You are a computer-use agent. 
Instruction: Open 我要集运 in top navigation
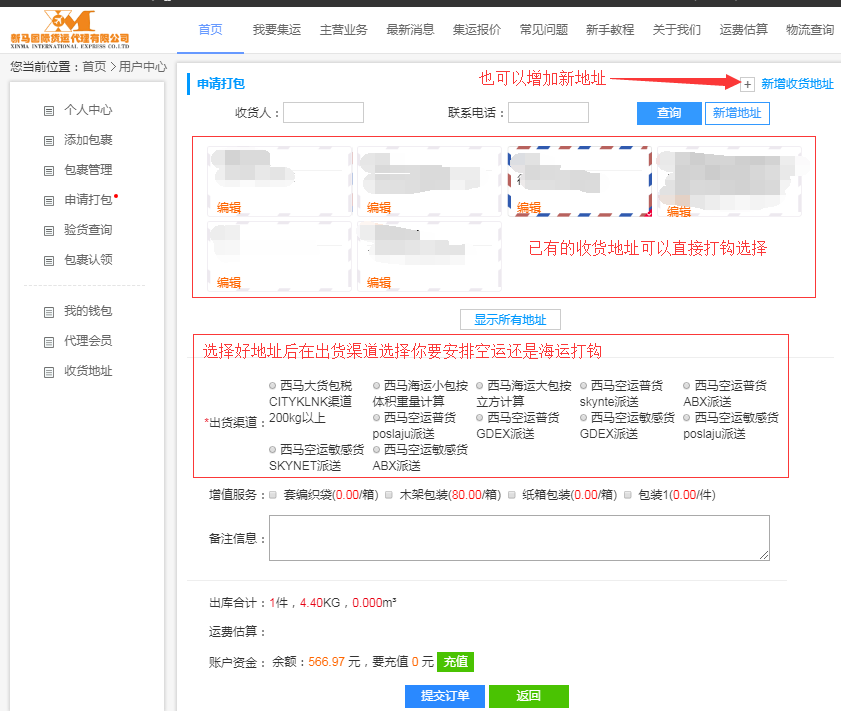[x=277, y=29]
